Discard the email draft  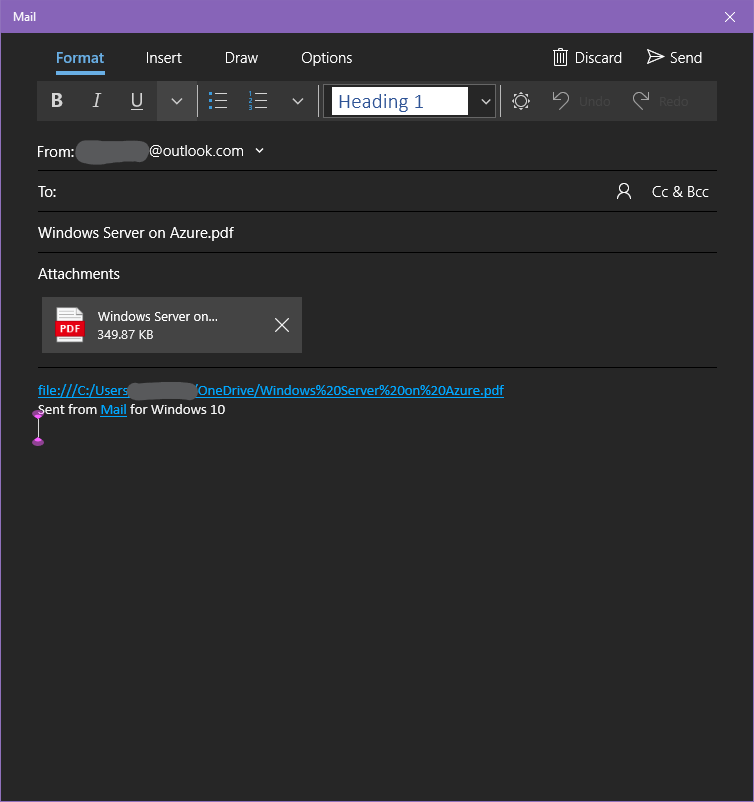coord(587,57)
